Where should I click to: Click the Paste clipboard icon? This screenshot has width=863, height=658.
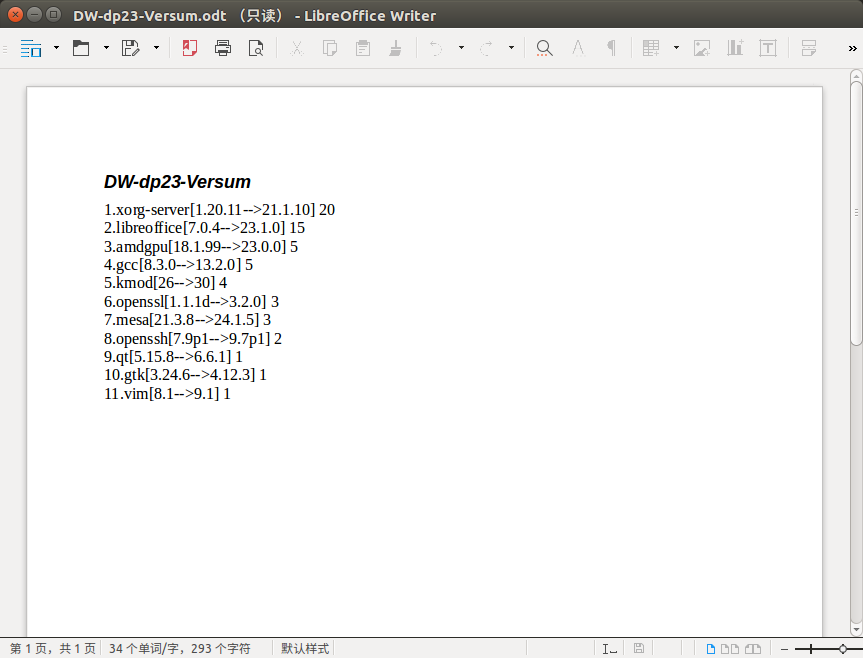click(363, 48)
